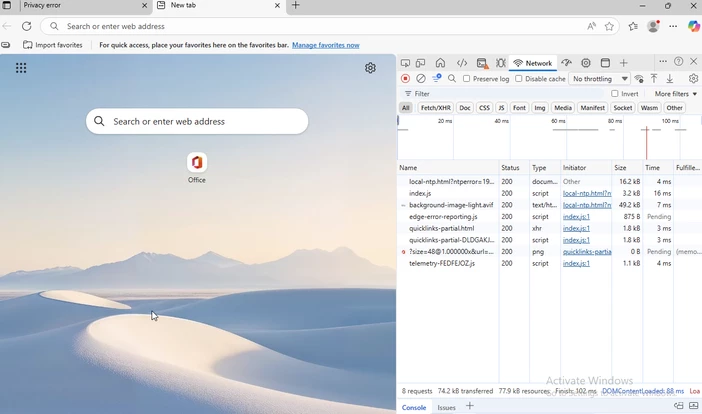702x414 pixels.
Task: Open DevTools help
Action: point(679,61)
